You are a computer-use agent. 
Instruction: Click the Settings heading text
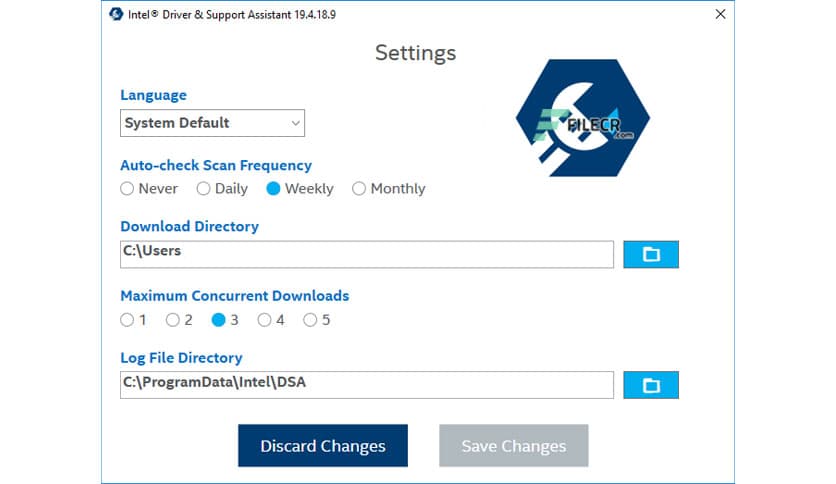[x=415, y=53]
